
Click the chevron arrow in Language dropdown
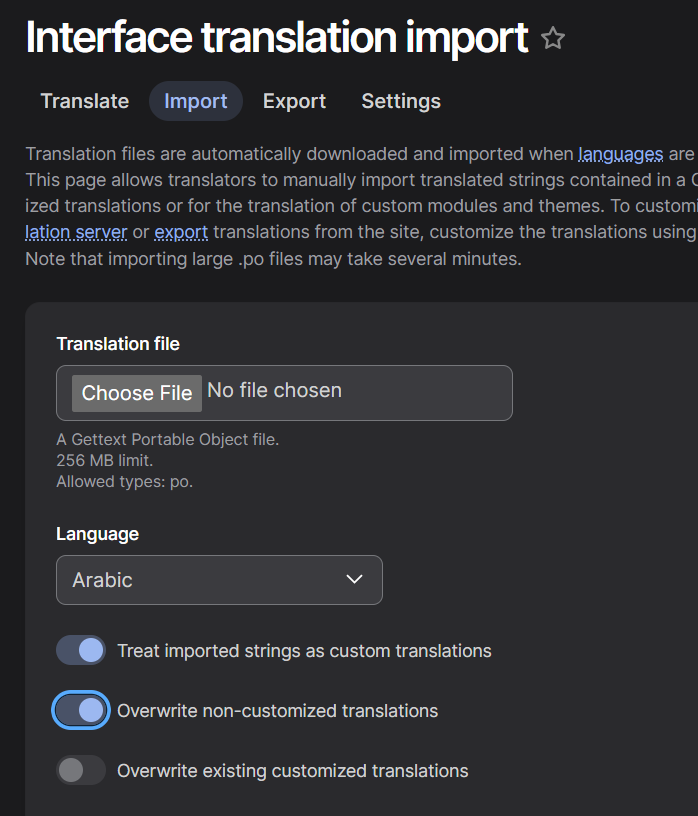click(x=354, y=580)
